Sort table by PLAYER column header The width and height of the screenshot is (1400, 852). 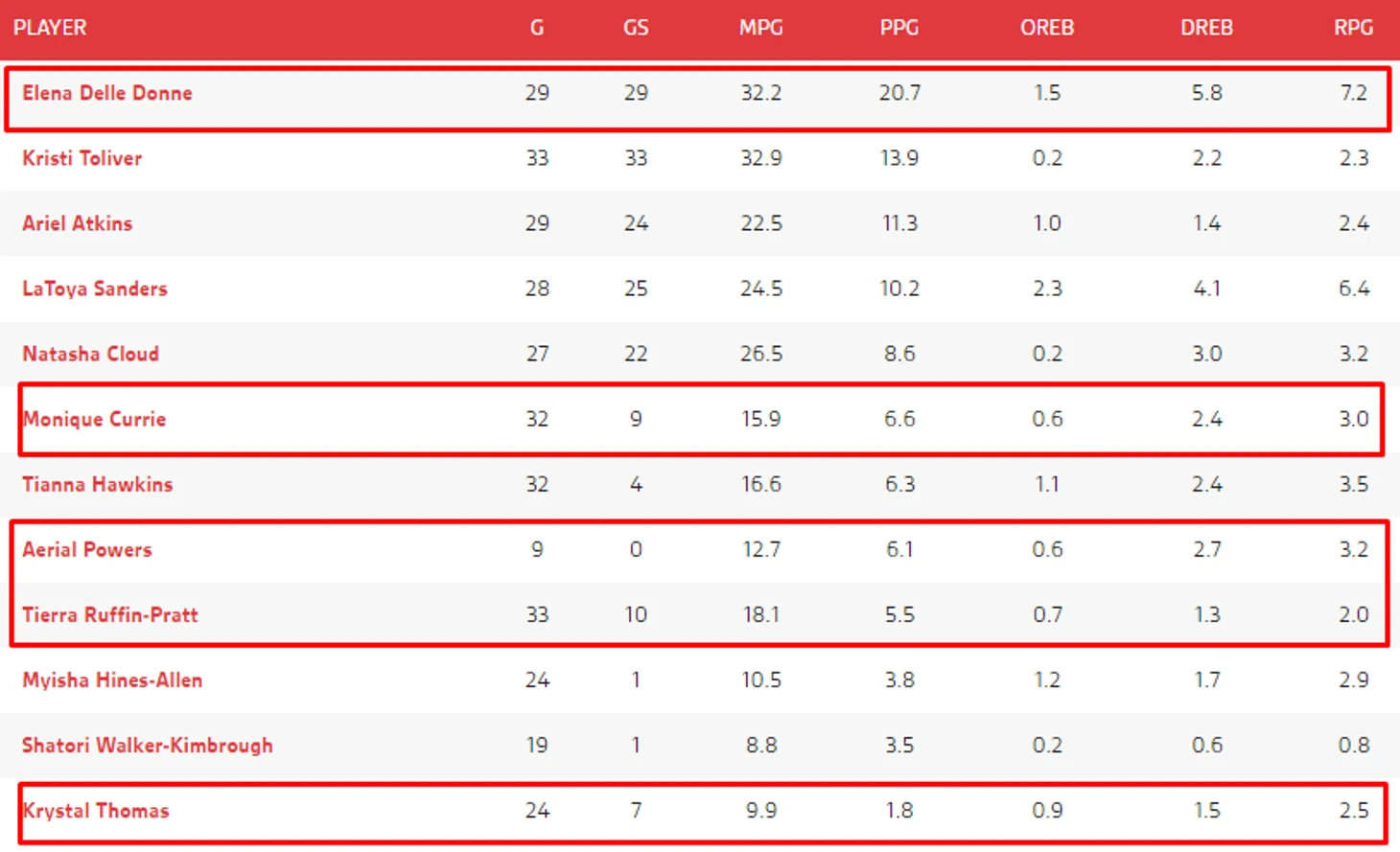point(50,28)
